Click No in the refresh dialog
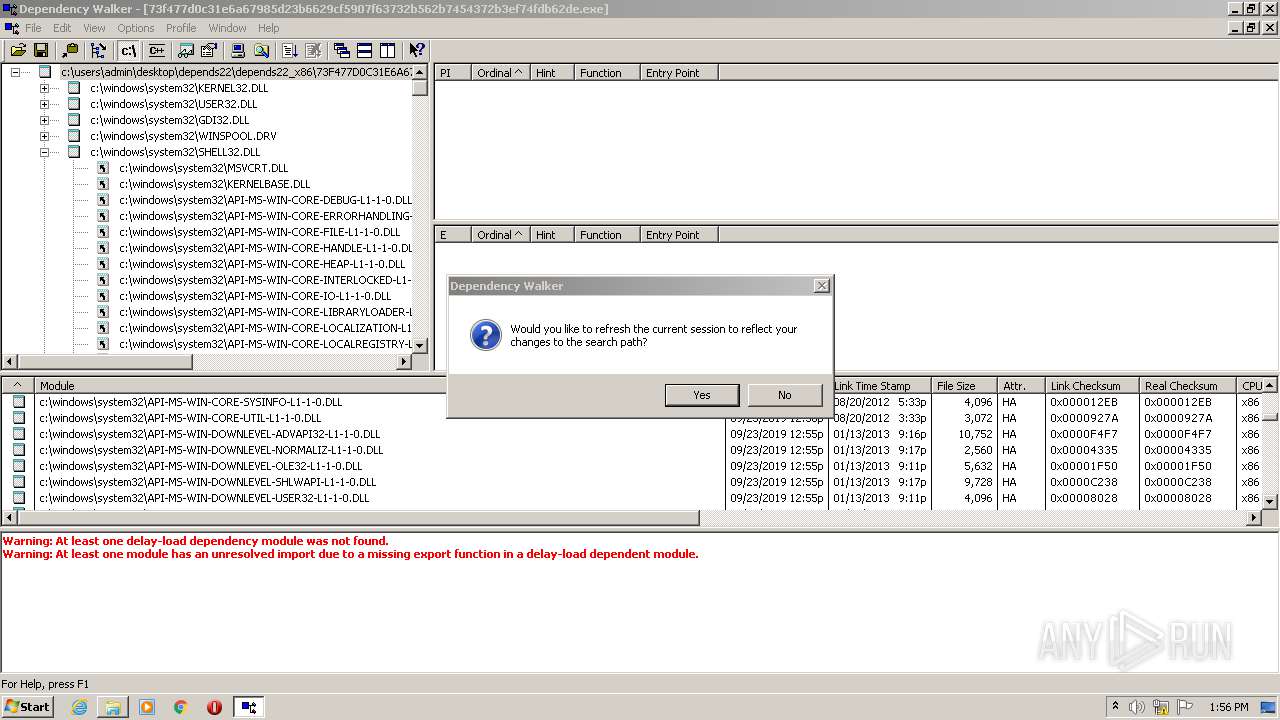Viewport: 1280px width, 720px height. 785,395
